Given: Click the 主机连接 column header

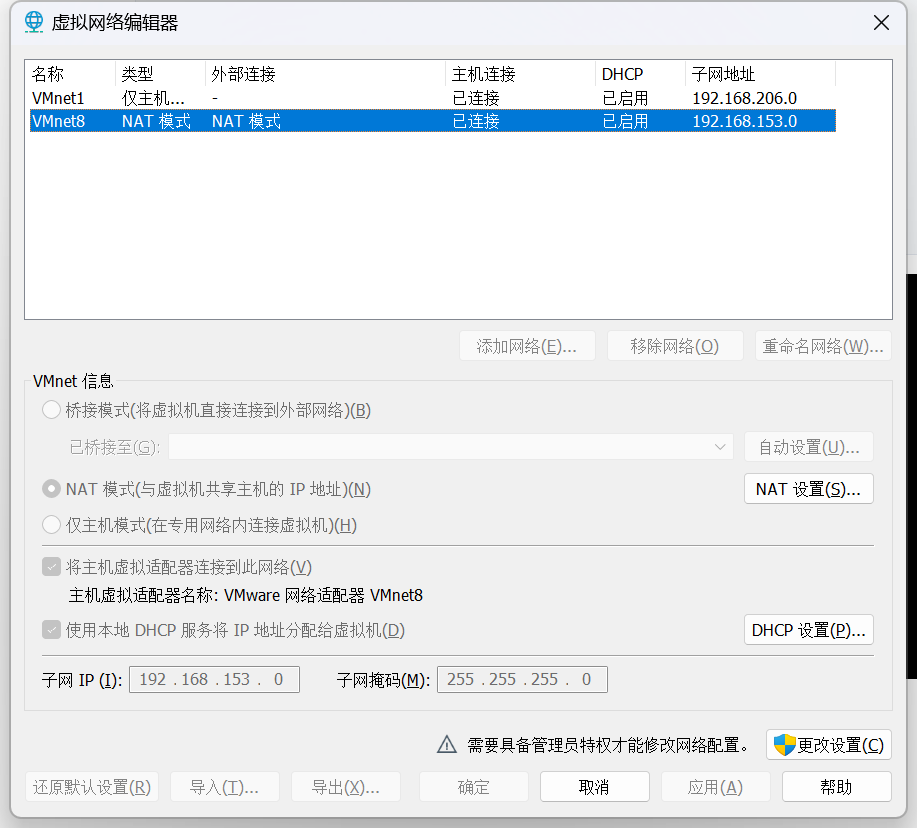Looking at the screenshot, I should pos(520,74).
